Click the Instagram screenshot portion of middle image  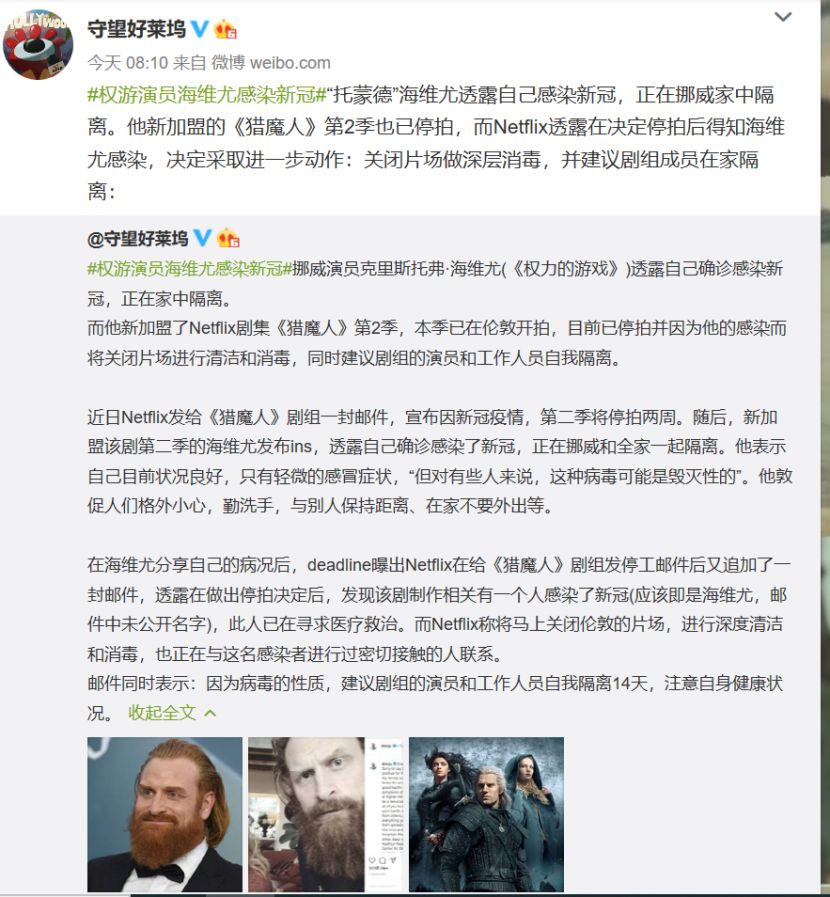point(384,814)
